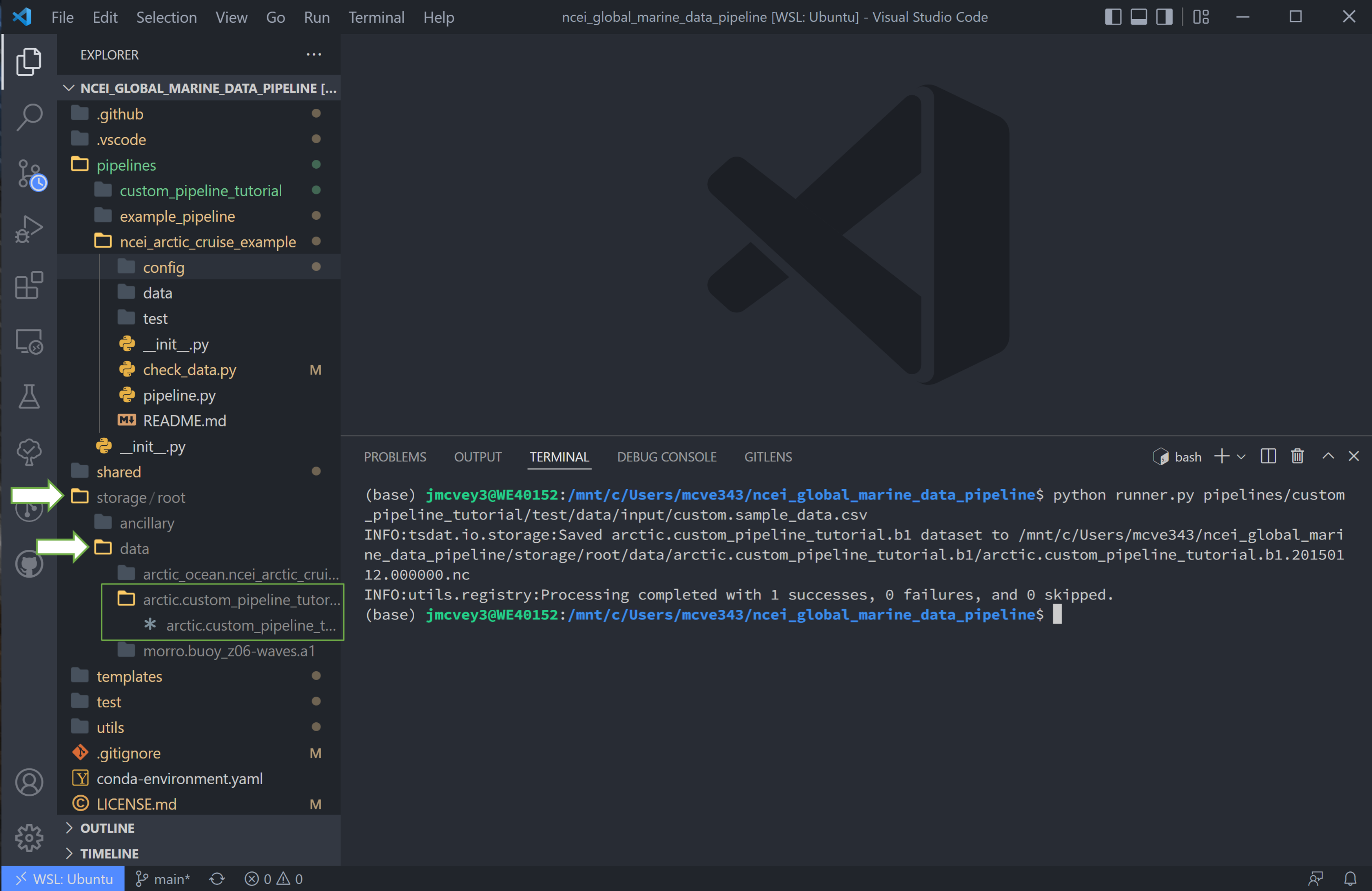Click the main* git branch indicator

pos(162,878)
